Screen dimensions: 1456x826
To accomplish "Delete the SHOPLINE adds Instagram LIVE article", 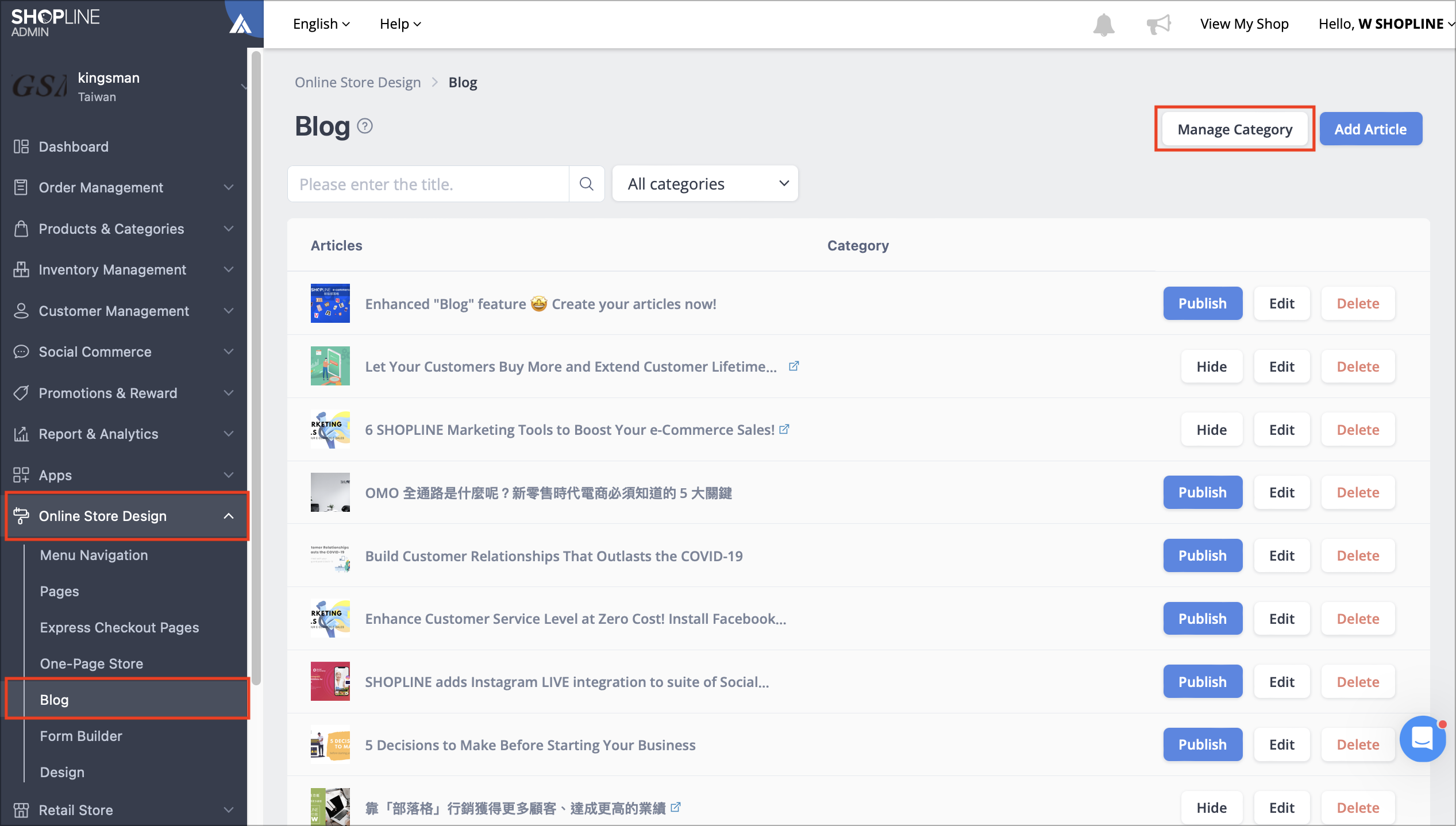I will point(1358,682).
